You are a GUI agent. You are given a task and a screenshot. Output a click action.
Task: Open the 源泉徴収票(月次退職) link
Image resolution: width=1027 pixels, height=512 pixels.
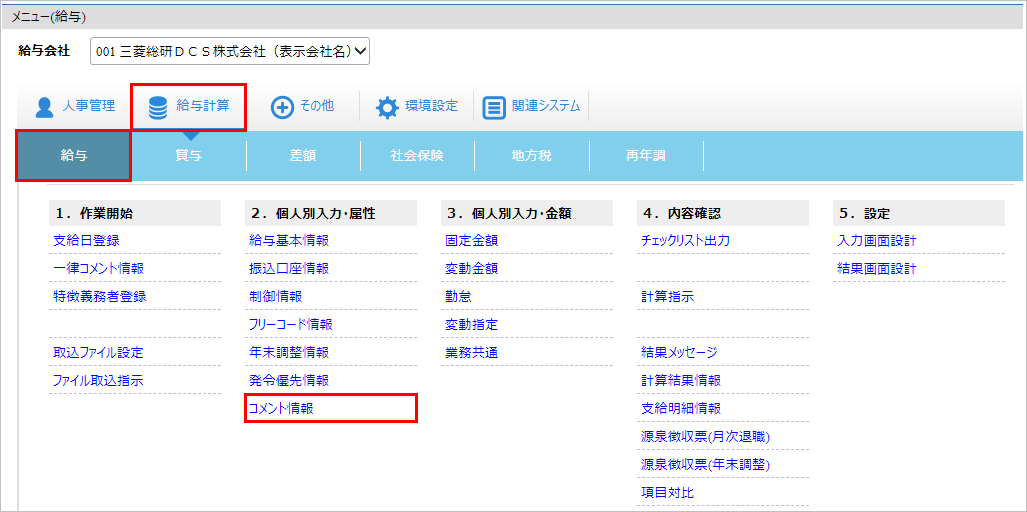tap(705, 437)
